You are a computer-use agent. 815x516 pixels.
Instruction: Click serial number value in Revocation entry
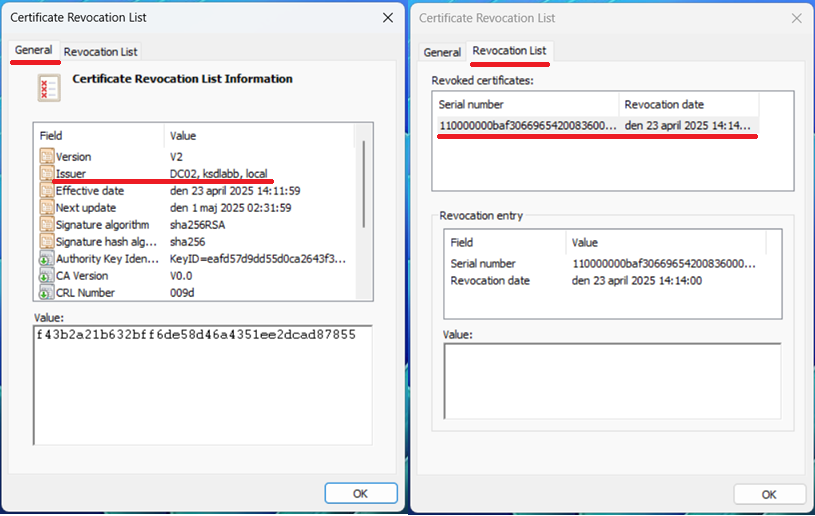click(664, 263)
